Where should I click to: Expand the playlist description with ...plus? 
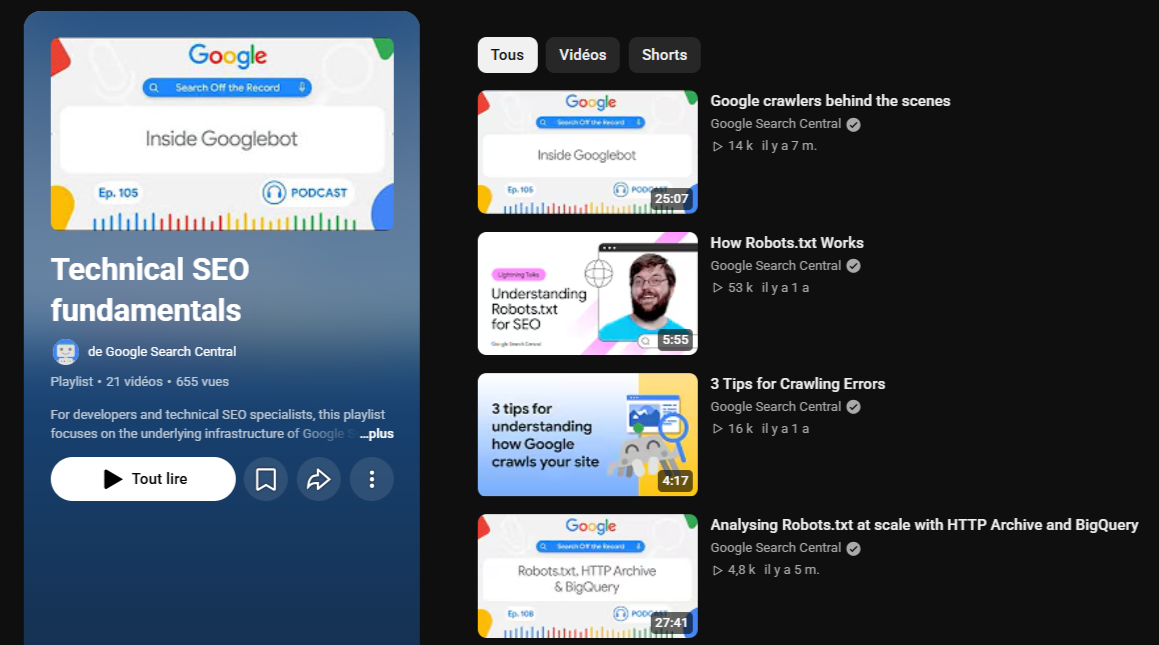click(x=376, y=434)
